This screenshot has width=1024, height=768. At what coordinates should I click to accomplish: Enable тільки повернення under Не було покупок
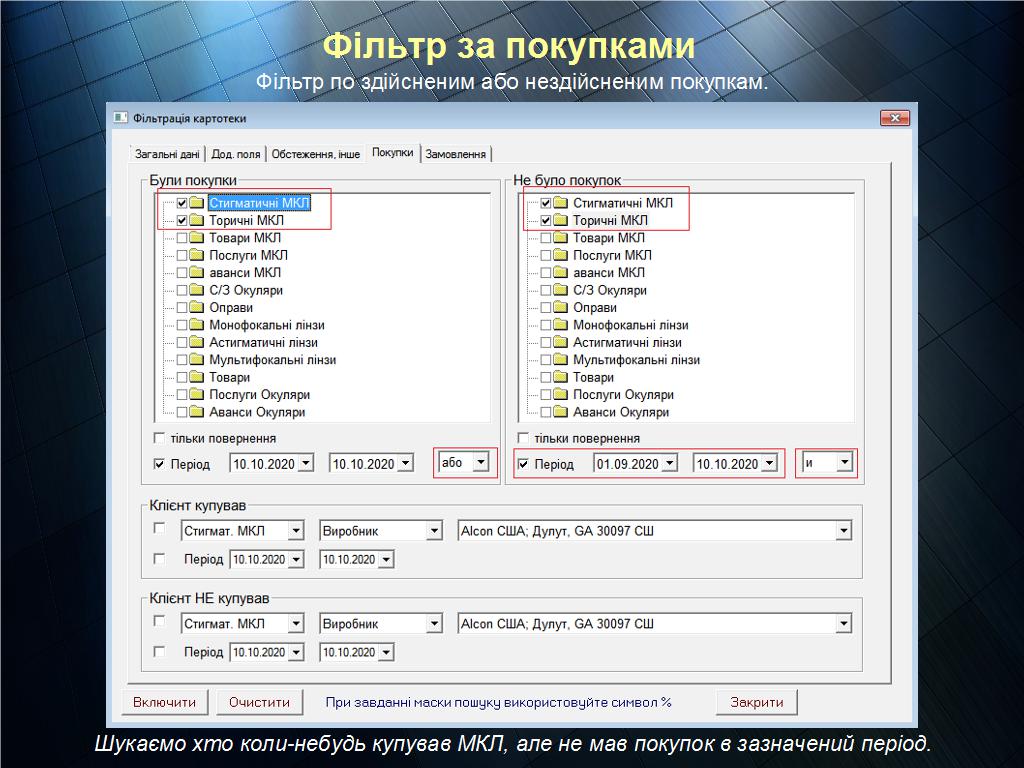pos(523,438)
